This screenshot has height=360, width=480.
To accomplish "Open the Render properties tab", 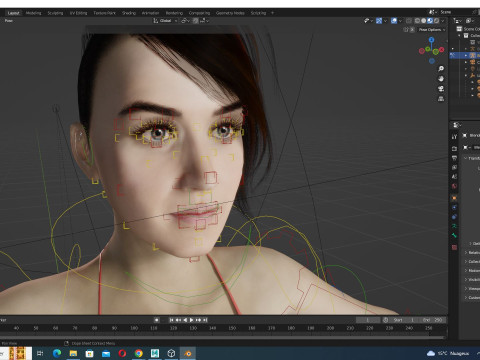I will pyautogui.click(x=454, y=148).
